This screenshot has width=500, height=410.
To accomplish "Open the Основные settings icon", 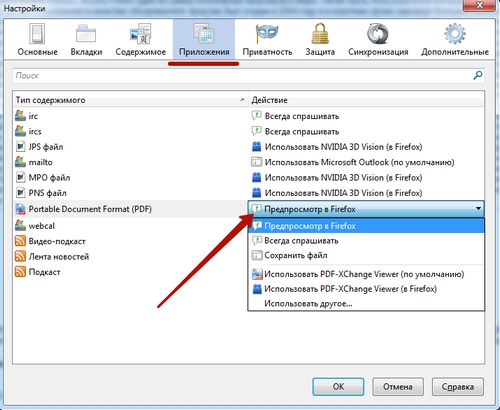I will pyautogui.click(x=37, y=34).
